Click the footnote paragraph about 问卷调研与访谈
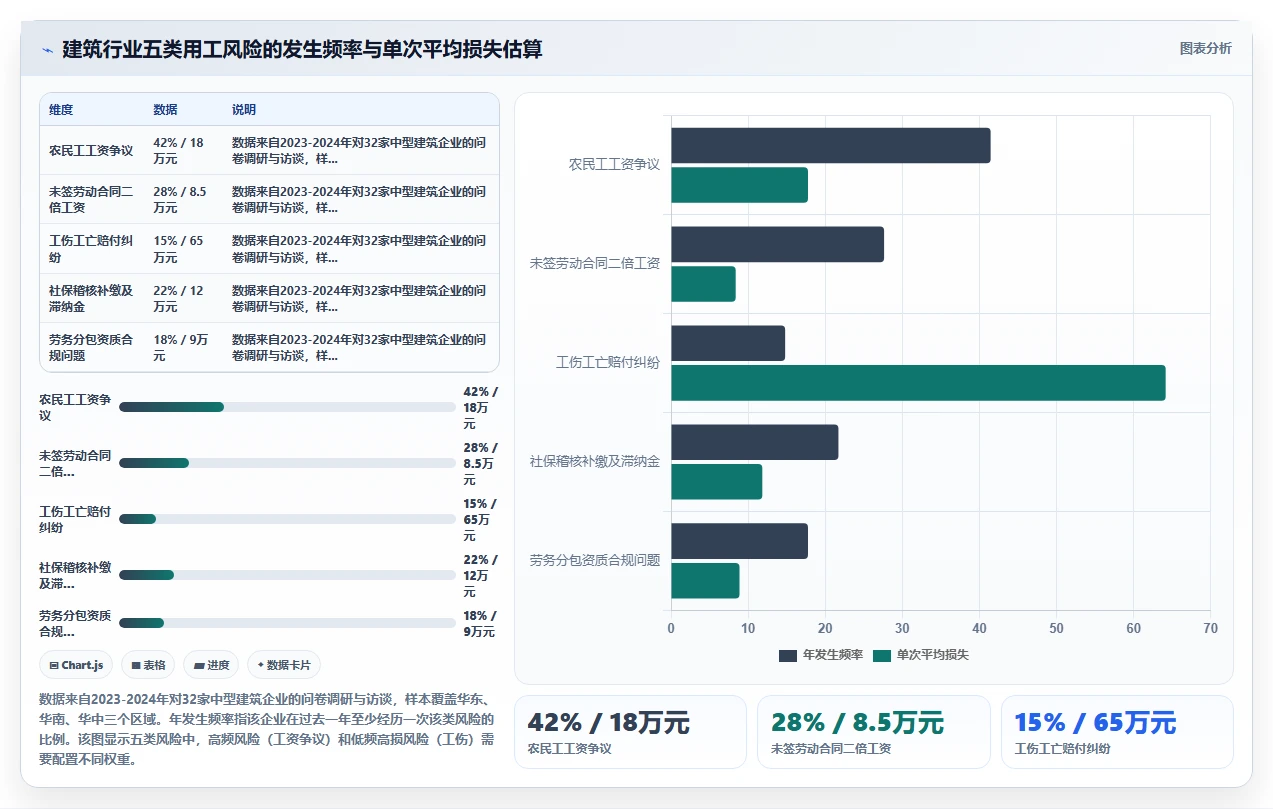The height and width of the screenshot is (809, 1273). pos(267,728)
